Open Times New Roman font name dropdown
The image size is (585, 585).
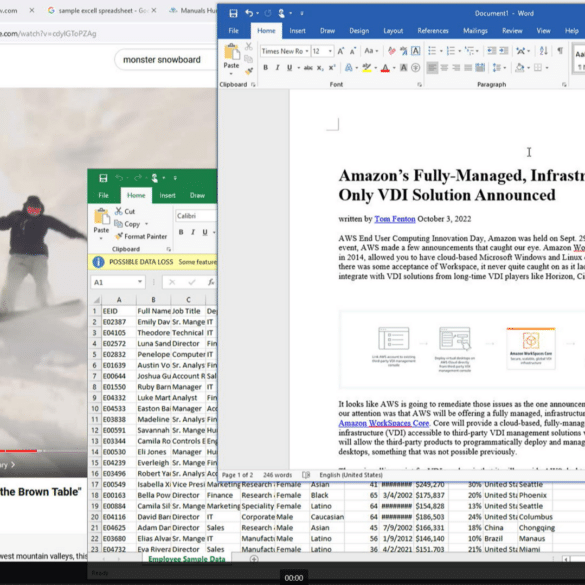(x=307, y=51)
